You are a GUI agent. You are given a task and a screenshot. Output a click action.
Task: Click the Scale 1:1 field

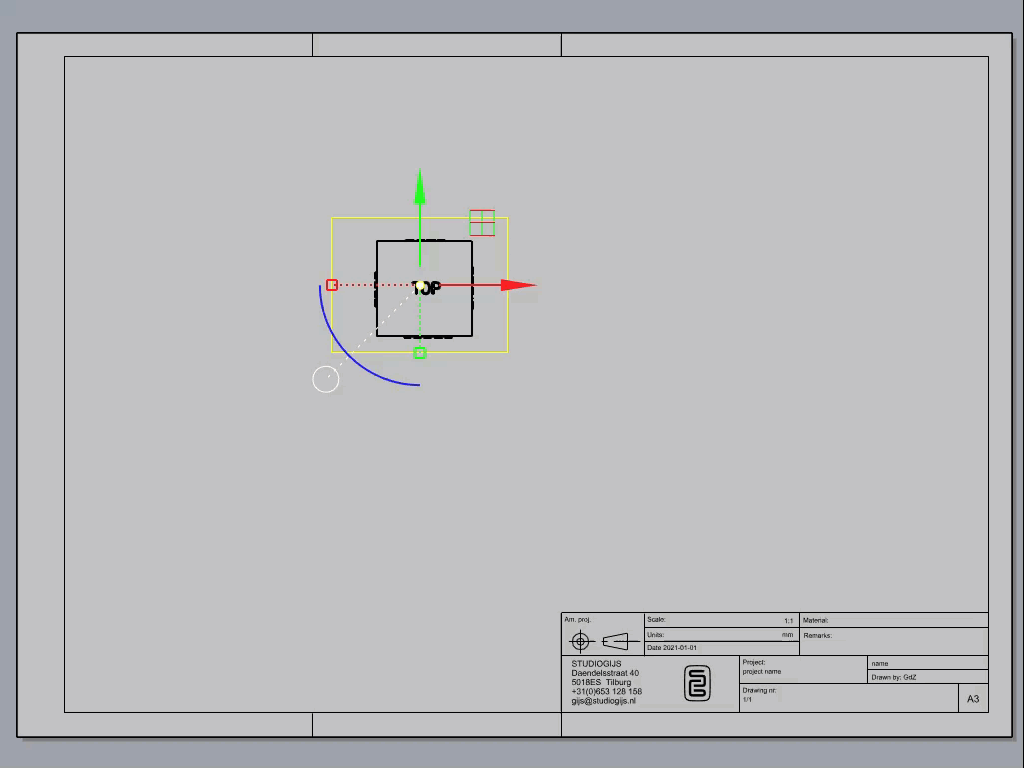coord(720,620)
